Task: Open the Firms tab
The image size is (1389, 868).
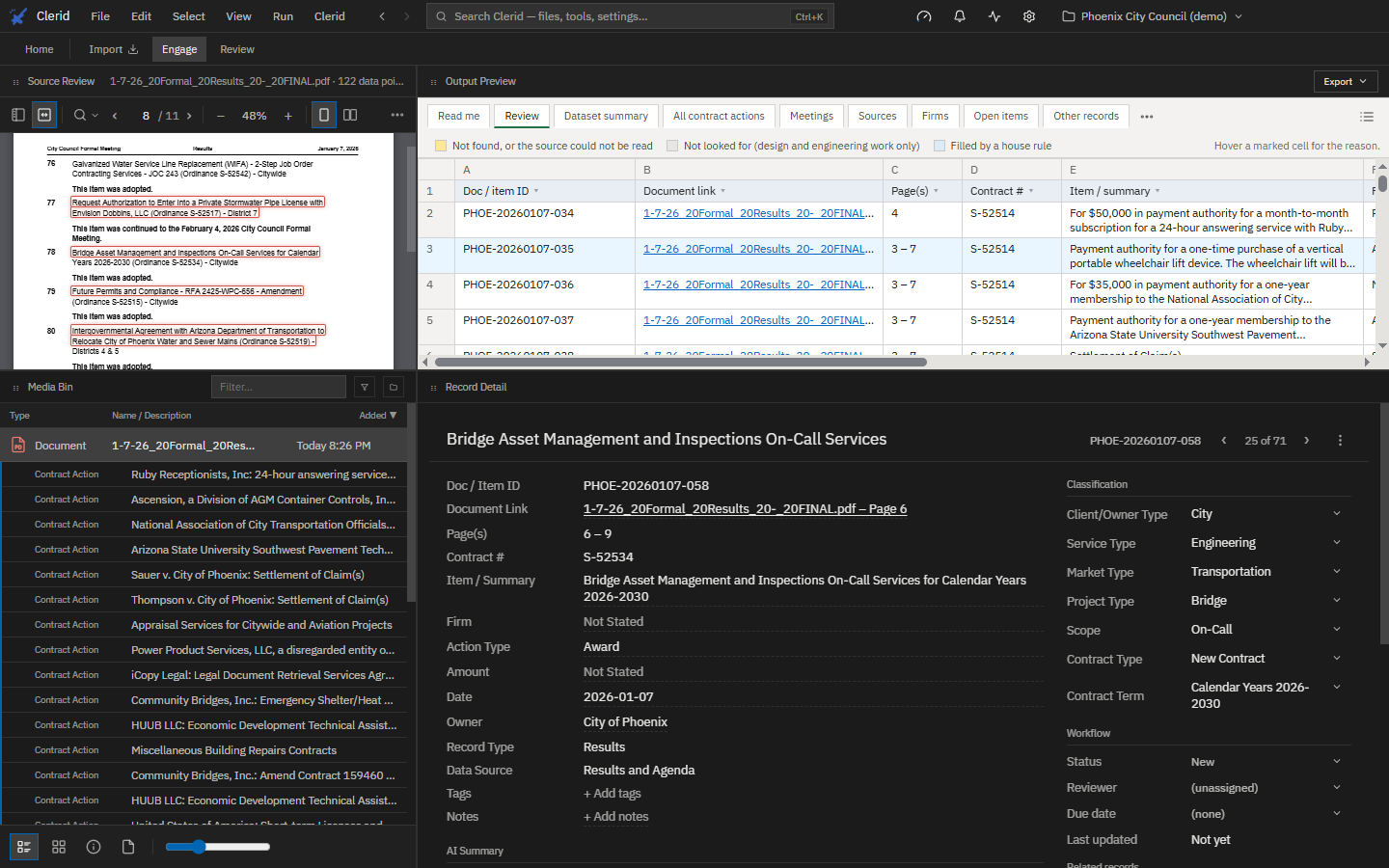Action: pyautogui.click(x=935, y=117)
